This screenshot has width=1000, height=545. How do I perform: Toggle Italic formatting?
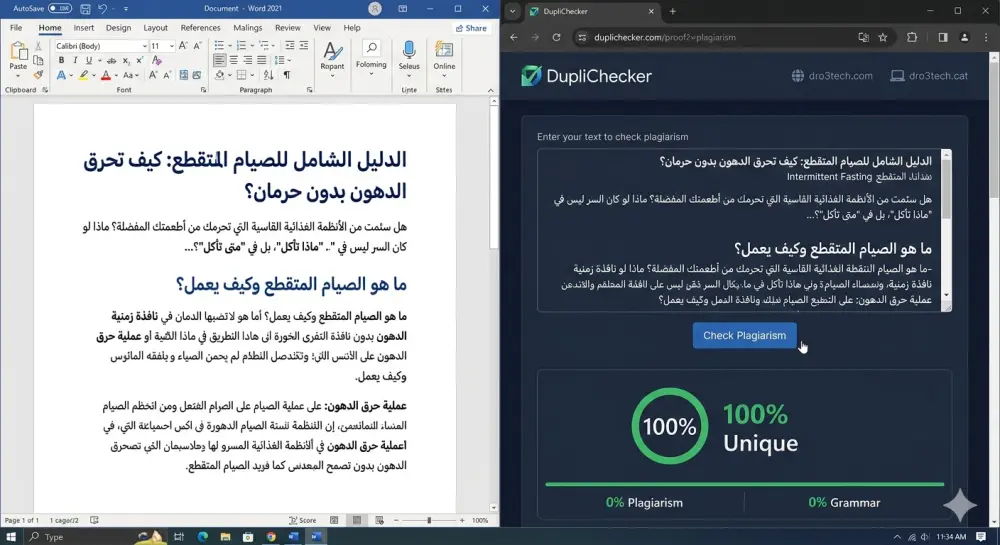(x=75, y=61)
